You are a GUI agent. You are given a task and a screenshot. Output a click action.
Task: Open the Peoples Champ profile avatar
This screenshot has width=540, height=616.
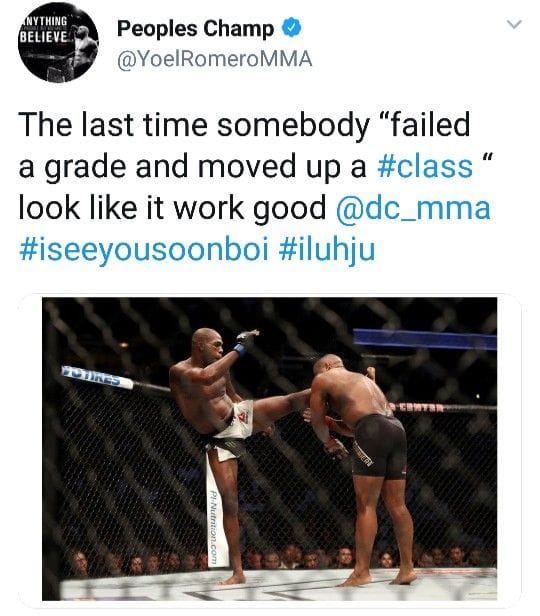(x=58, y=42)
